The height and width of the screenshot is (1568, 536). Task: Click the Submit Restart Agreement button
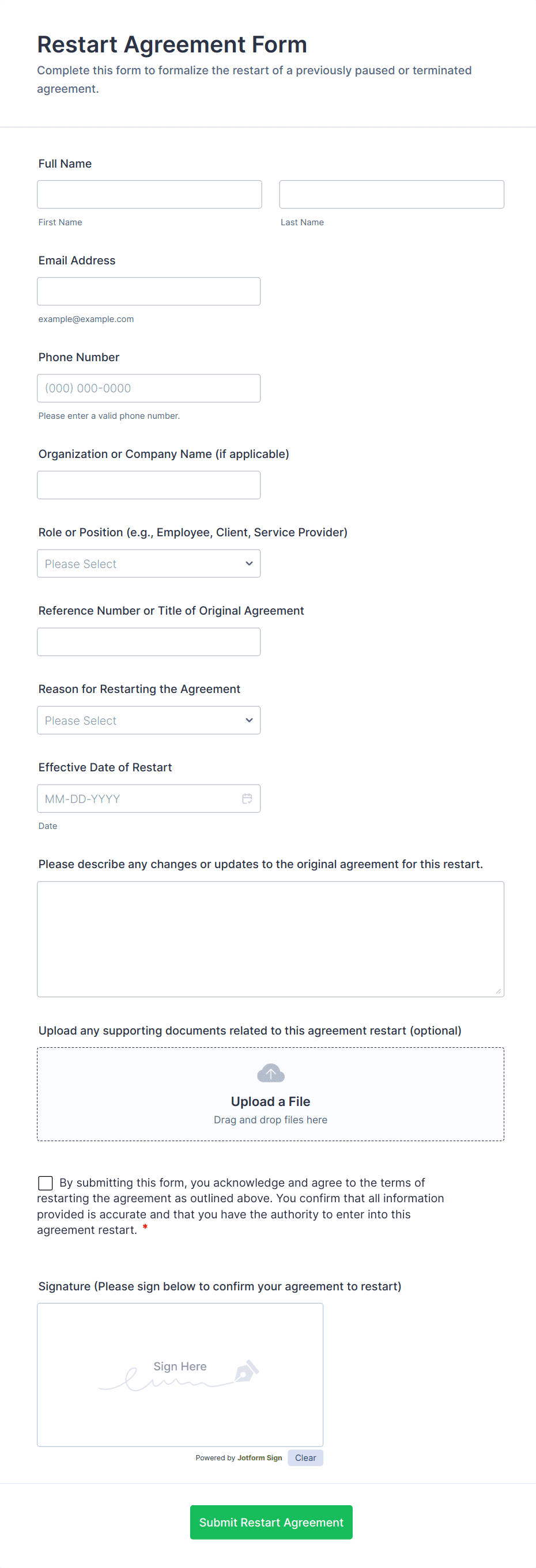pyautogui.click(x=270, y=1522)
